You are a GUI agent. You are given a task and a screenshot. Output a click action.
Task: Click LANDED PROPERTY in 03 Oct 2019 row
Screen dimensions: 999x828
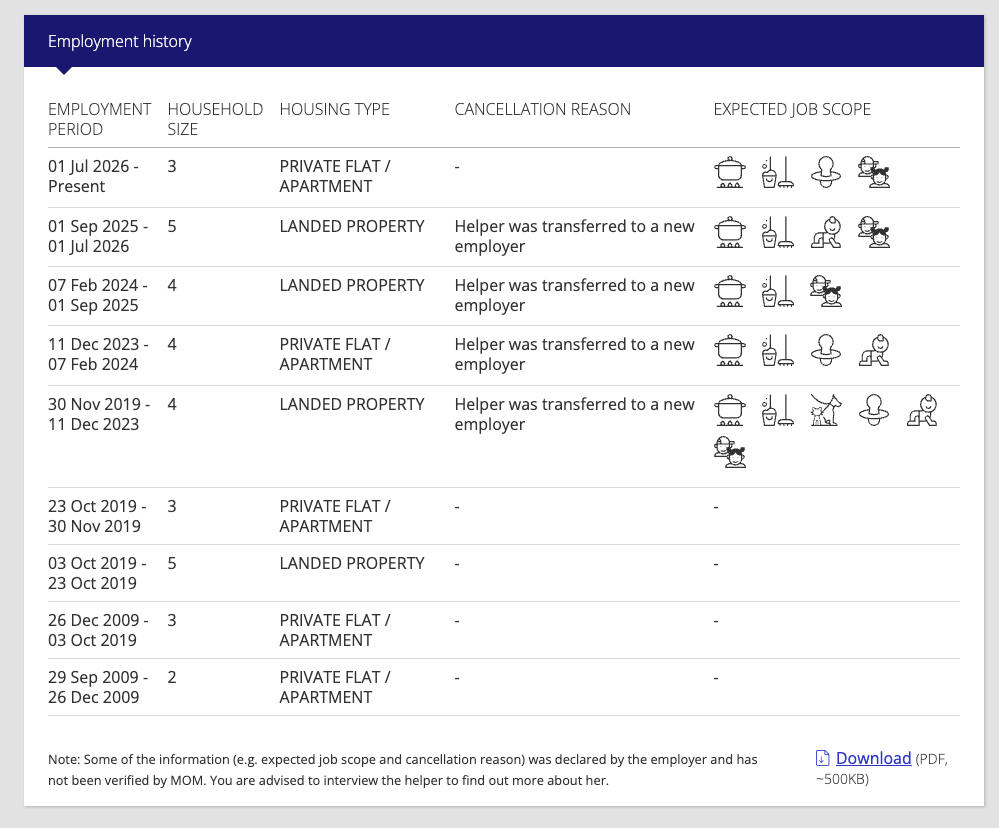pos(352,564)
